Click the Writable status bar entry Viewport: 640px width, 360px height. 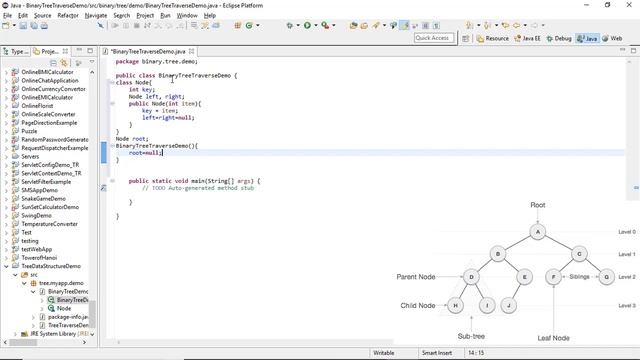tap(384, 353)
